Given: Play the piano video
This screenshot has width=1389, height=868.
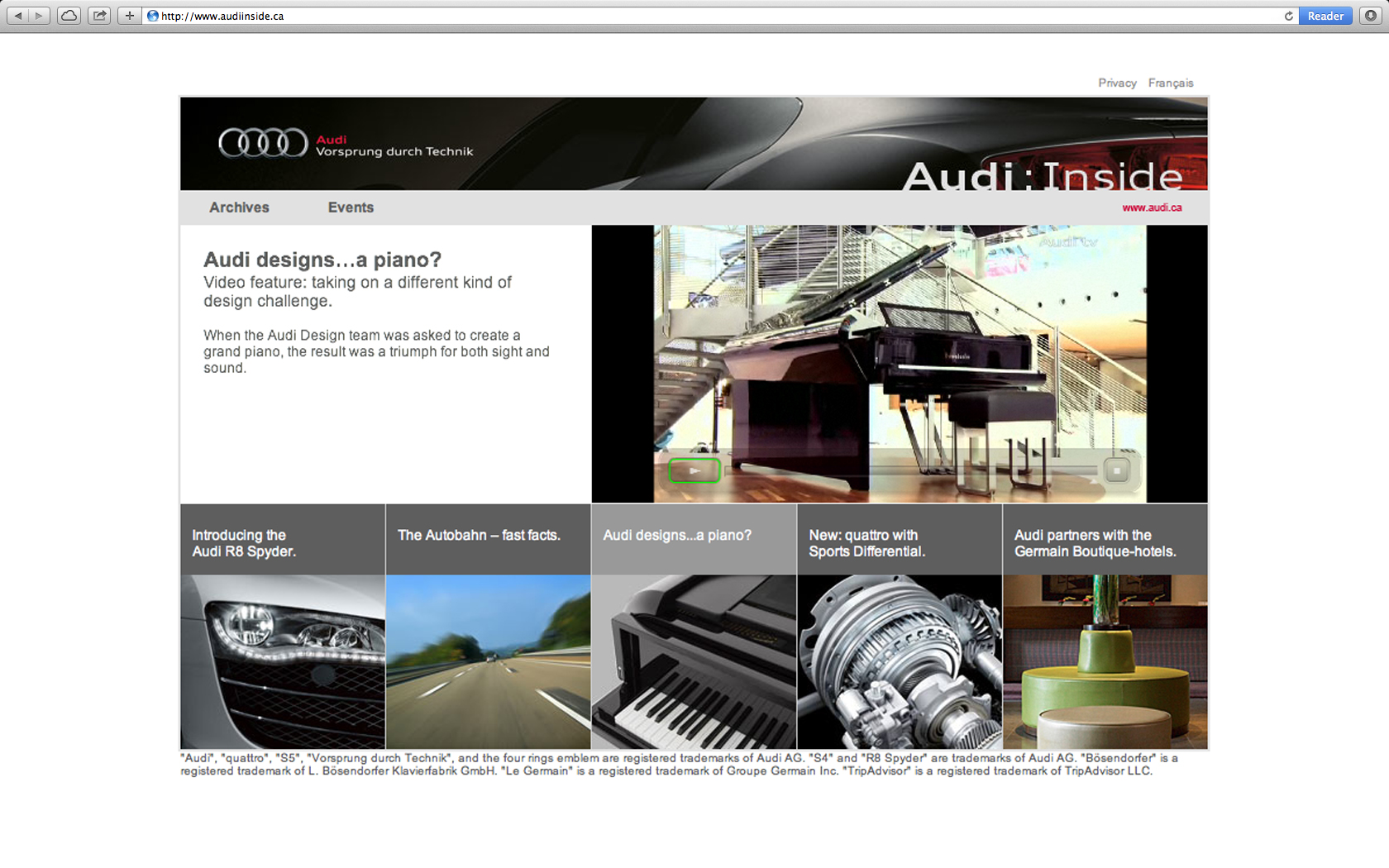Looking at the screenshot, I should point(694,471).
